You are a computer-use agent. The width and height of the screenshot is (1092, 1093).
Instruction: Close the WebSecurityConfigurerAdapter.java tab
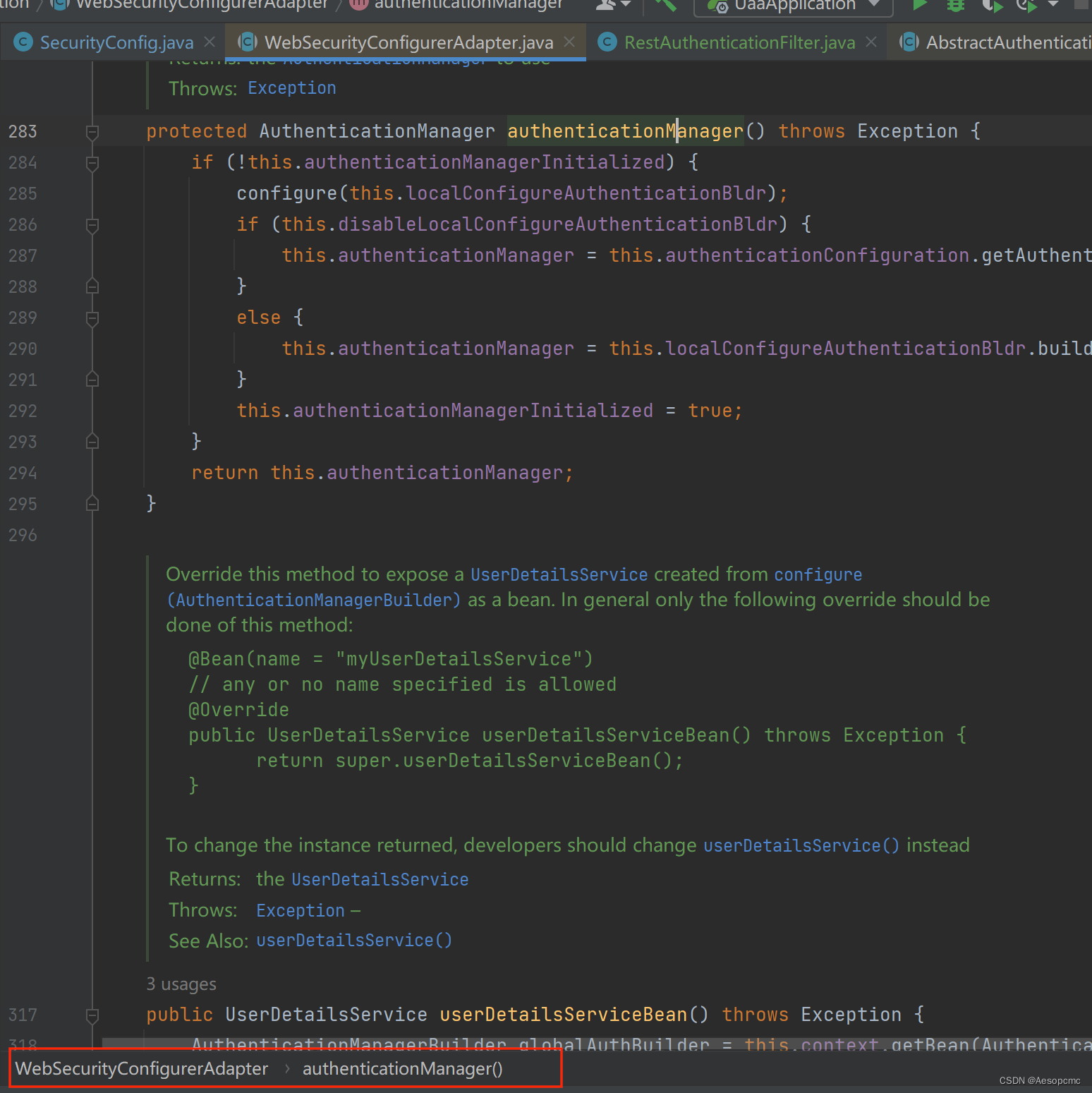pos(569,42)
